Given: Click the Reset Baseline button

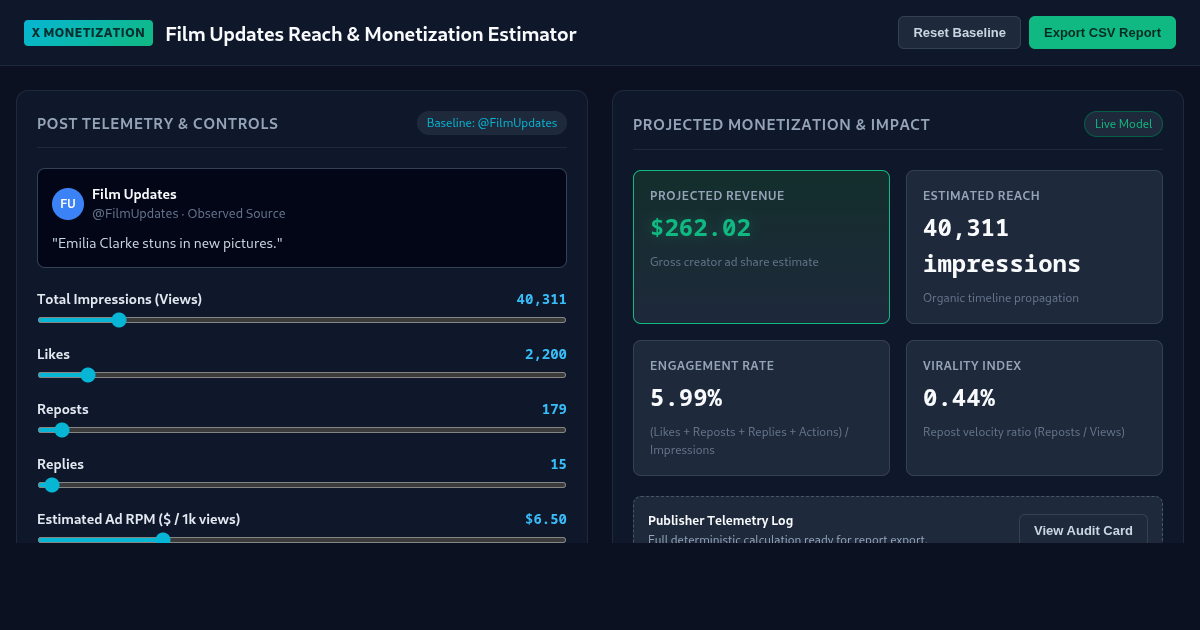Looking at the screenshot, I should click(959, 32).
